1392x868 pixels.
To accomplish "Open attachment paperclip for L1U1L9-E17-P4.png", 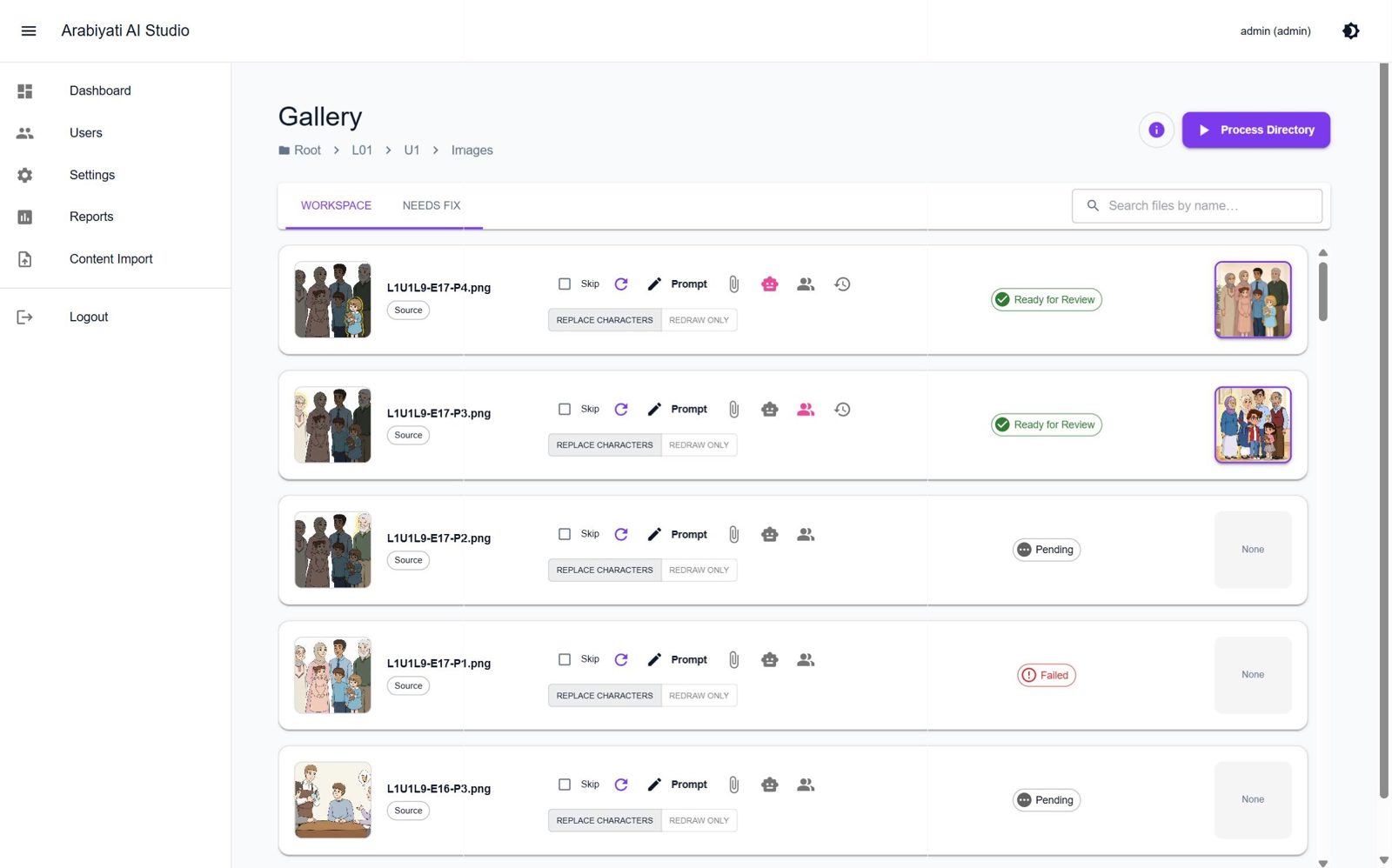I will (733, 284).
